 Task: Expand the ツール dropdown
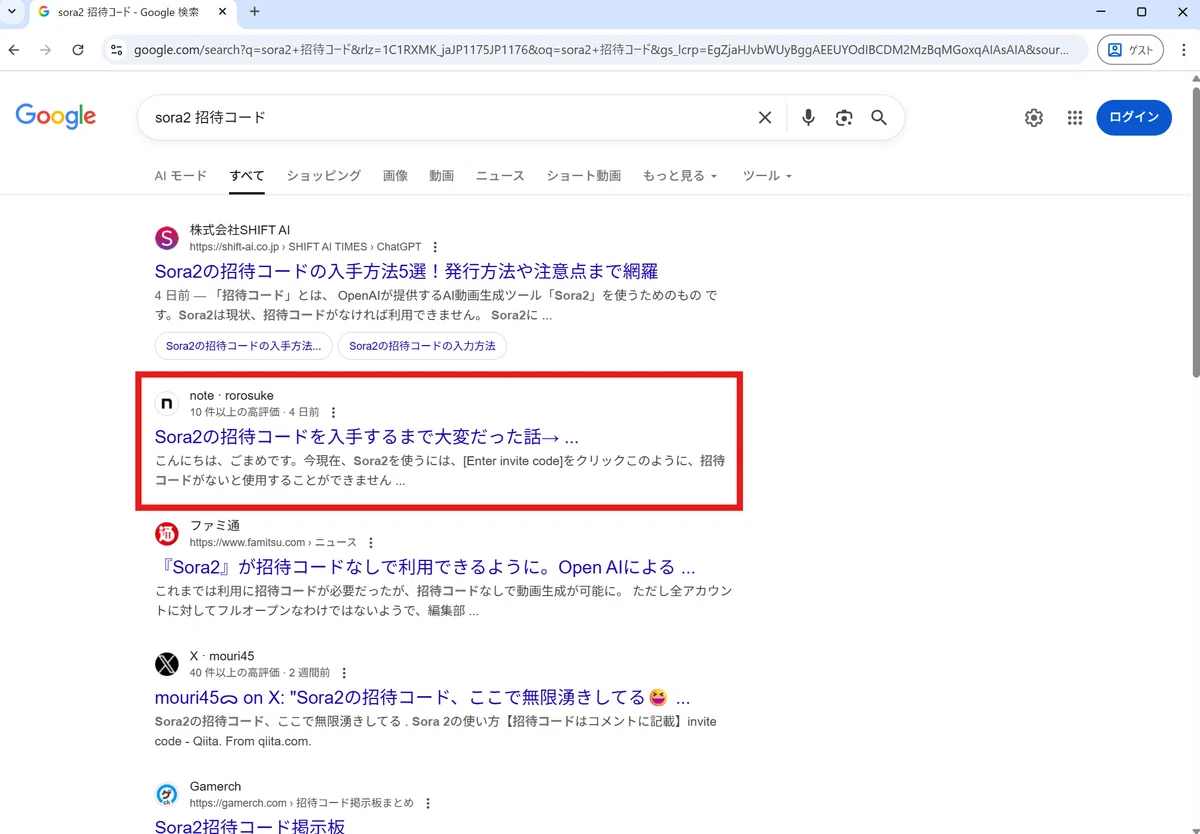coord(767,175)
